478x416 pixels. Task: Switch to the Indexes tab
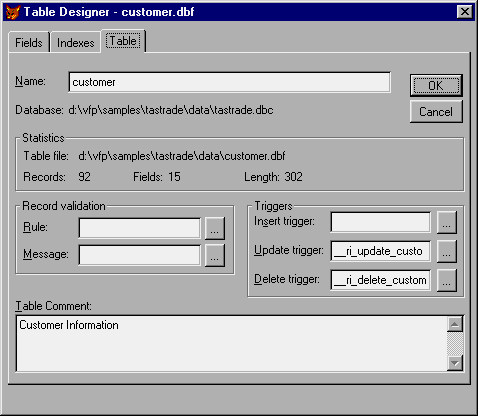coord(76,43)
